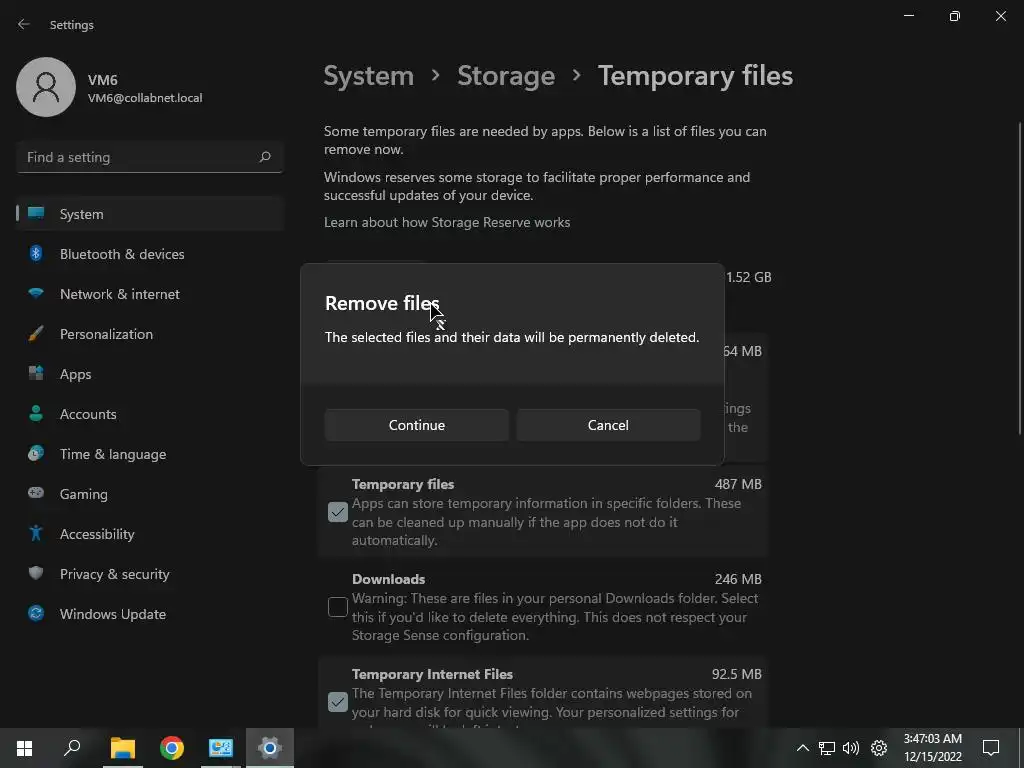
Task: Click the settings page vertical scrollbar
Action: click(x=1020, y=278)
